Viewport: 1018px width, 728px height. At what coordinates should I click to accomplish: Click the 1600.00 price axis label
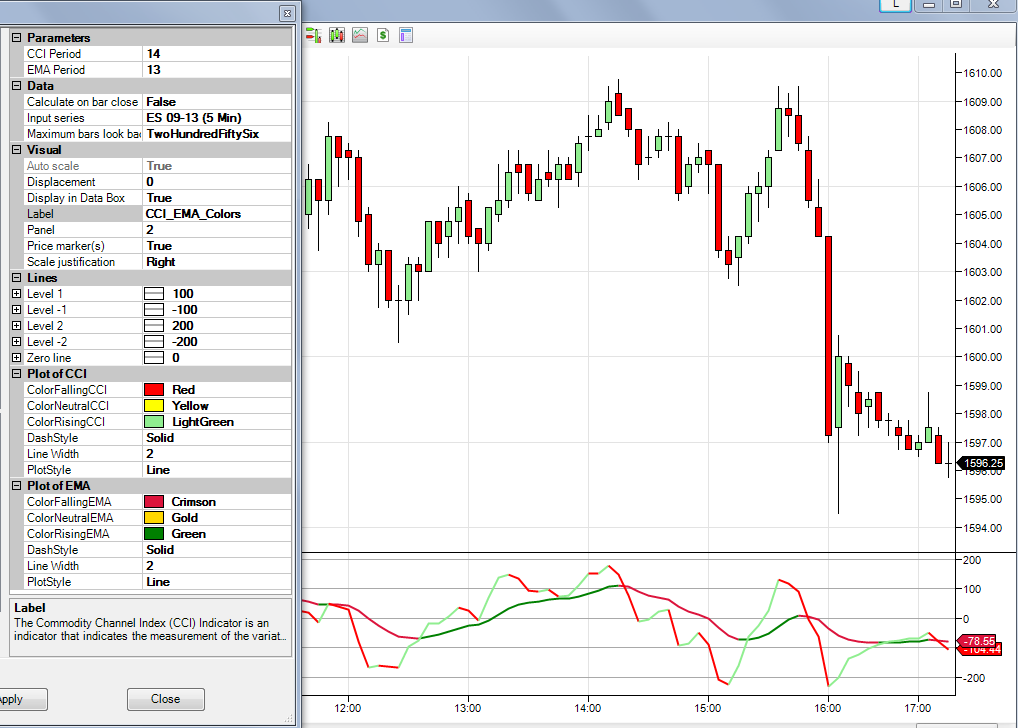click(982, 357)
